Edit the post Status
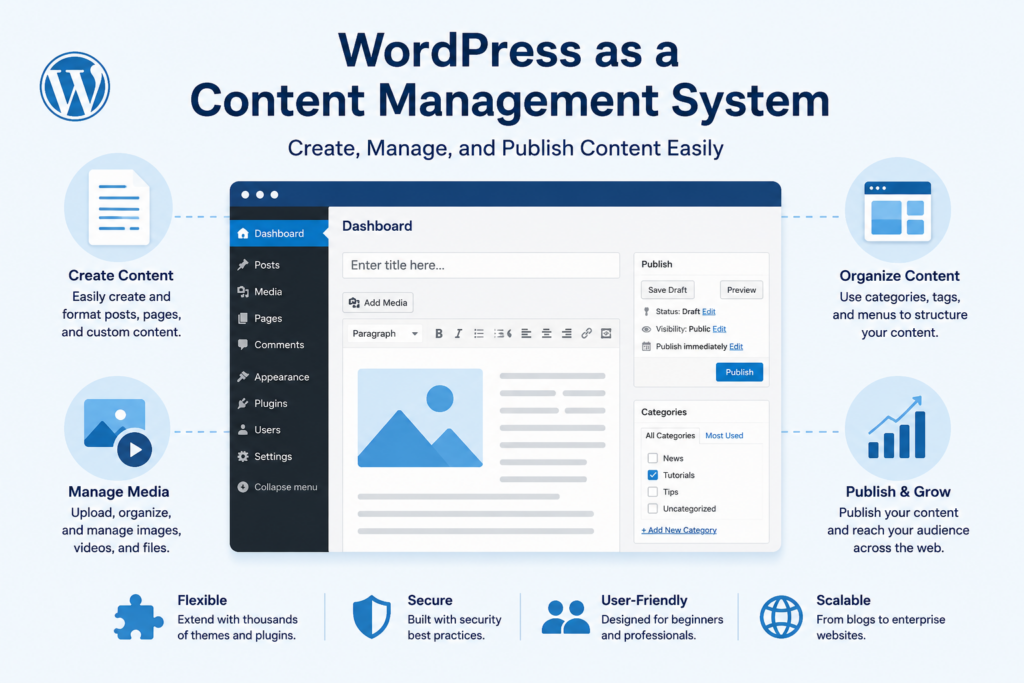This screenshot has height=683, width=1024. click(x=709, y=311)
